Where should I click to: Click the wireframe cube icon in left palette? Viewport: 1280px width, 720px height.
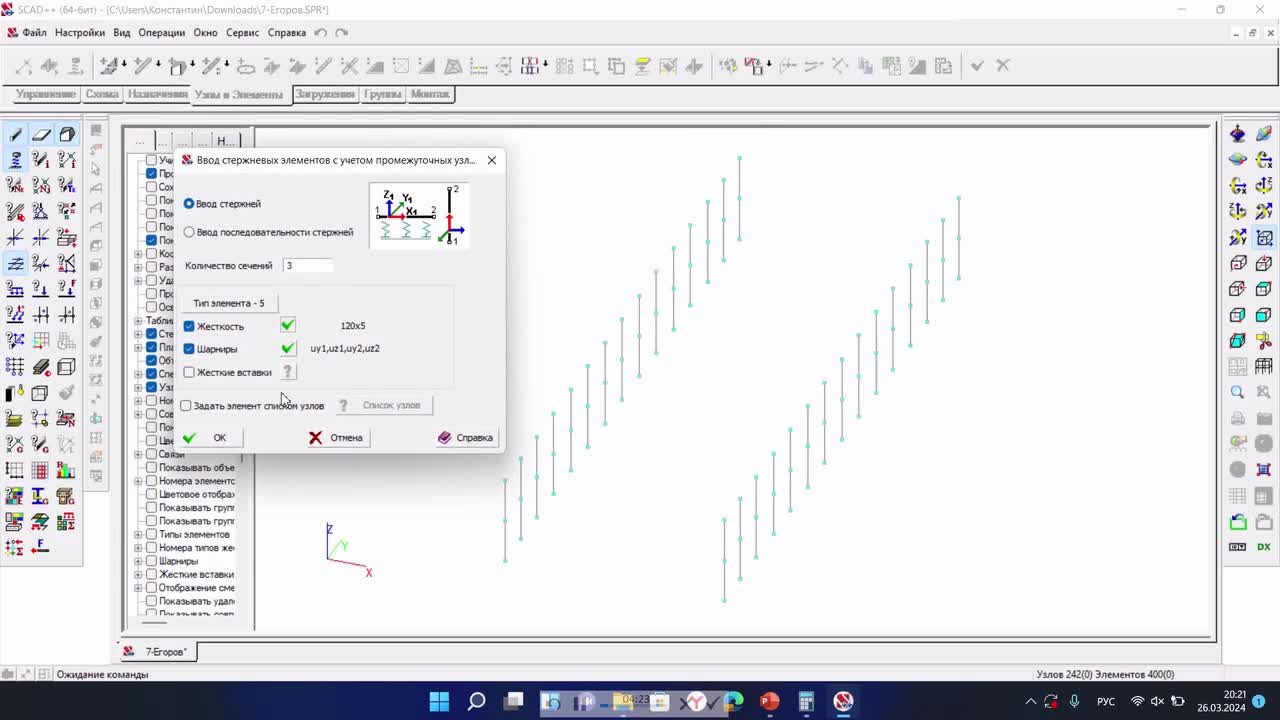pos(41,393)
